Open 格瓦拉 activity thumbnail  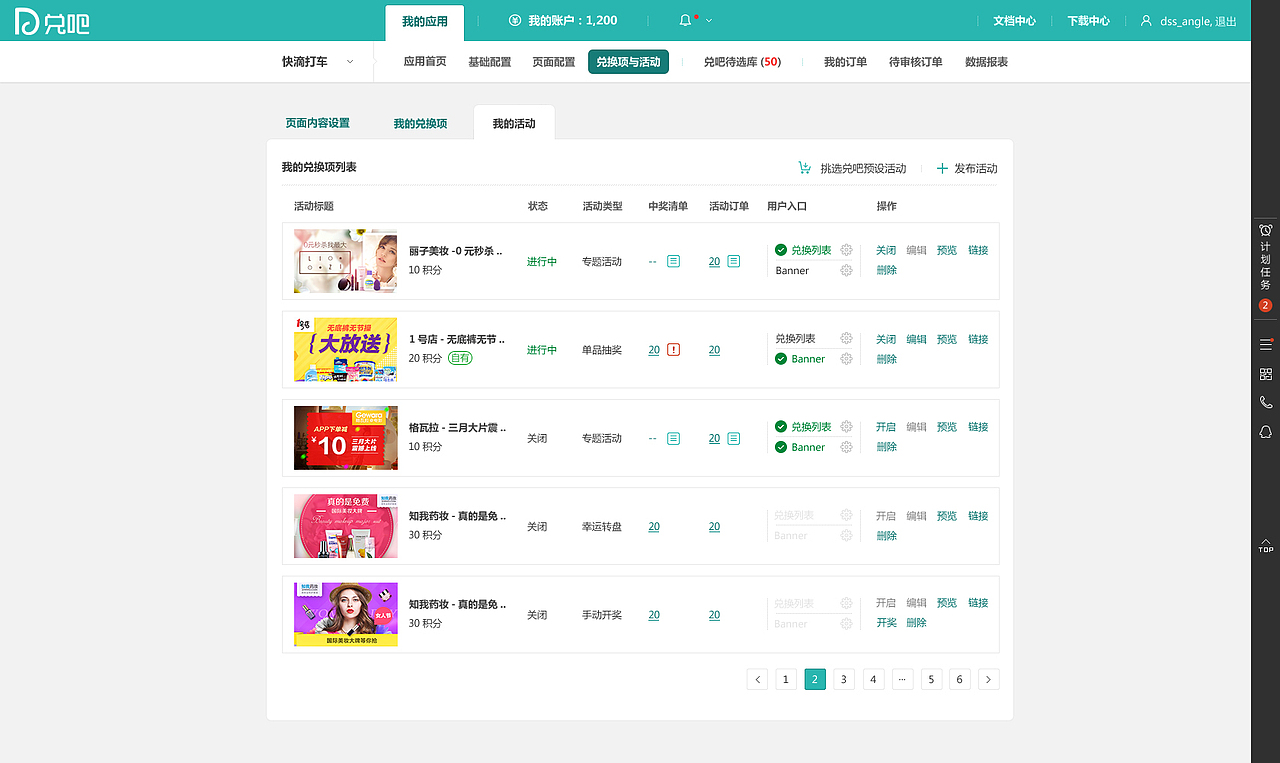345,438
